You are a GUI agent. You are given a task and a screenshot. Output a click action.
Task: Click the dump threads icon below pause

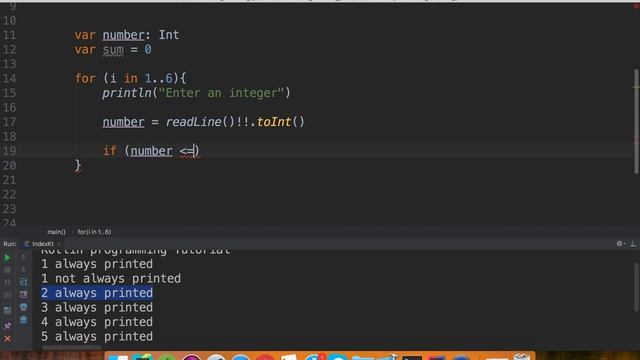[x=7, y=295]
